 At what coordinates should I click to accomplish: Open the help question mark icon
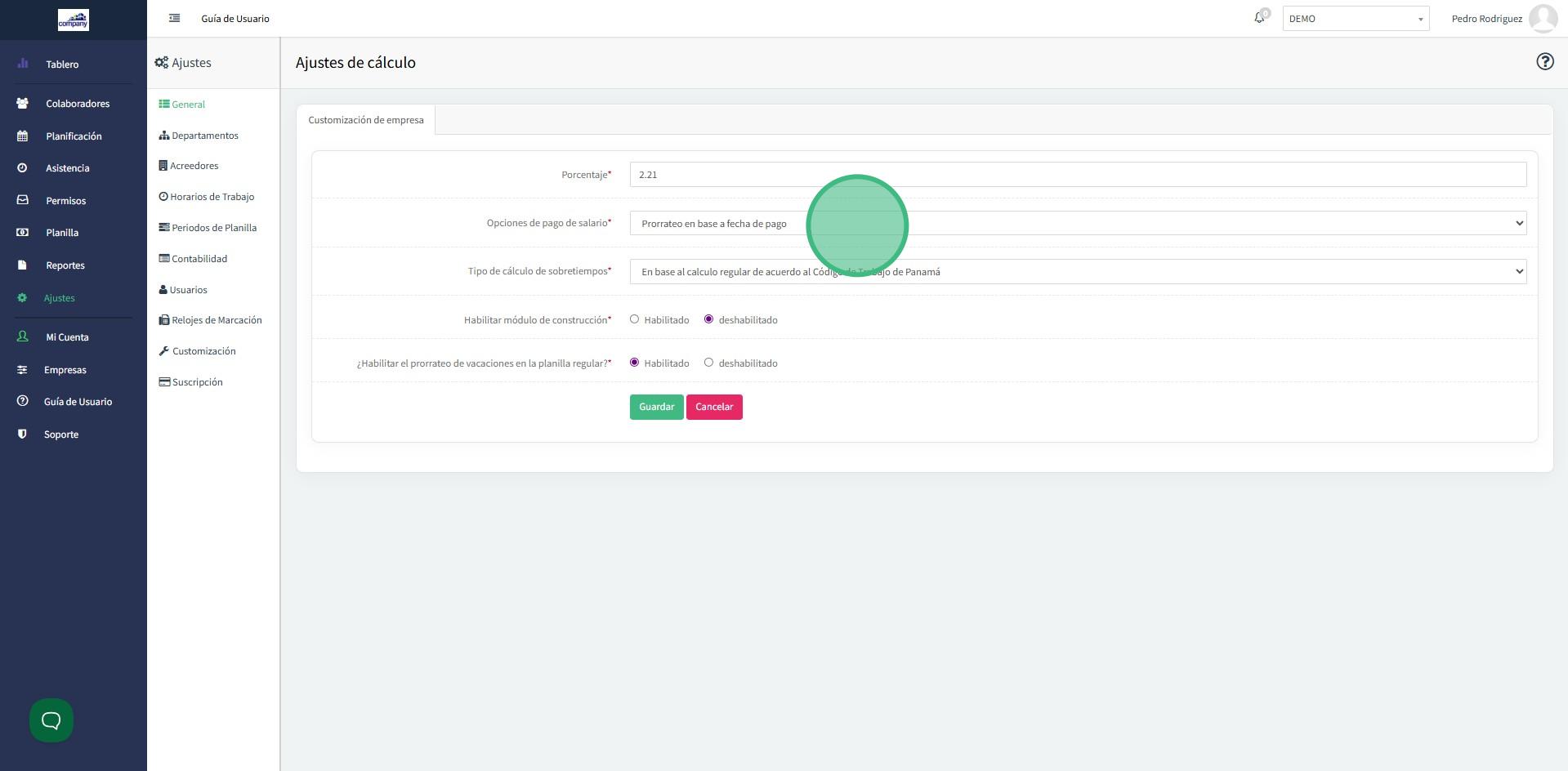(1544, 62)
